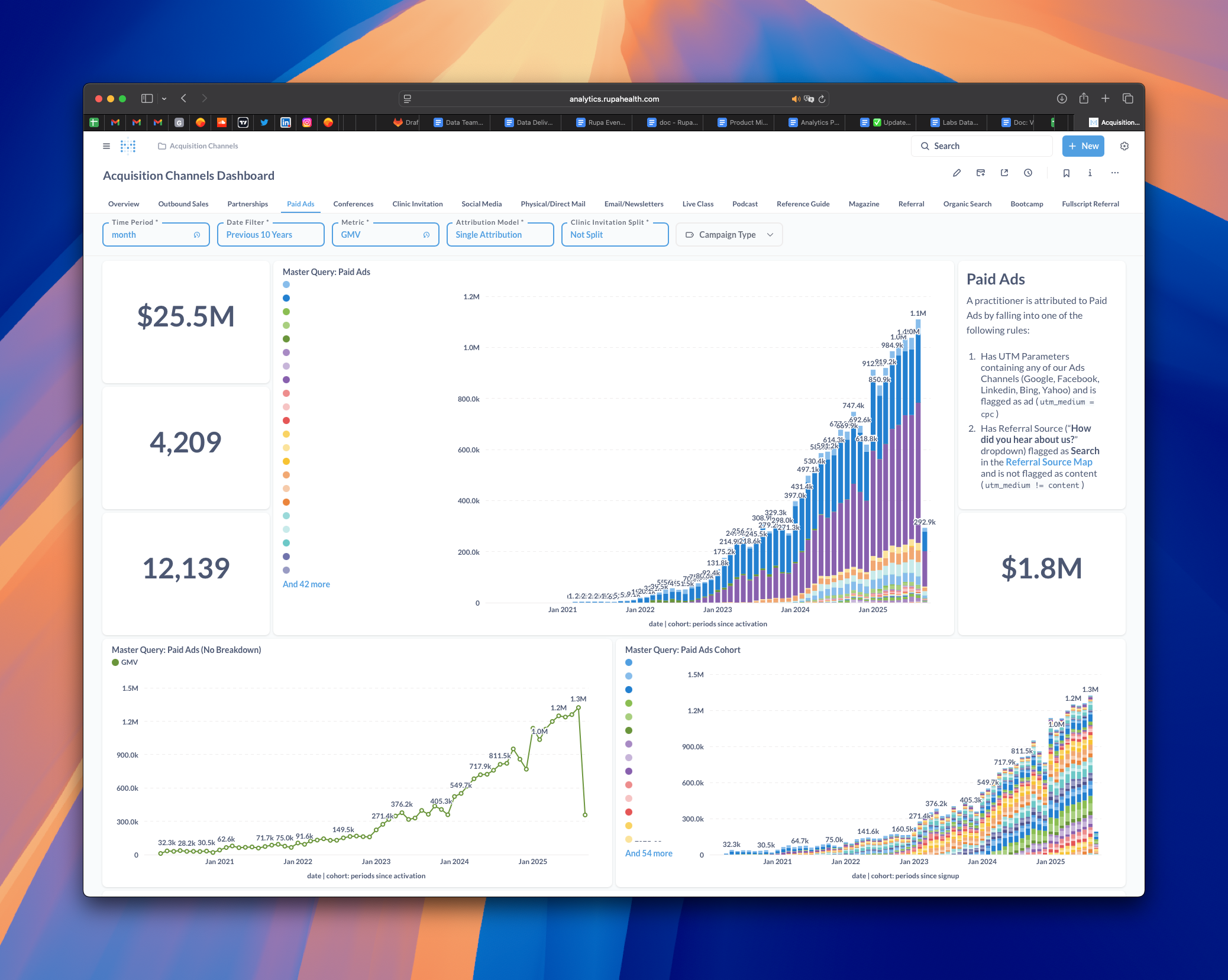
Task: Switch to the Organic Search tab
Action: tap(967, 203)
